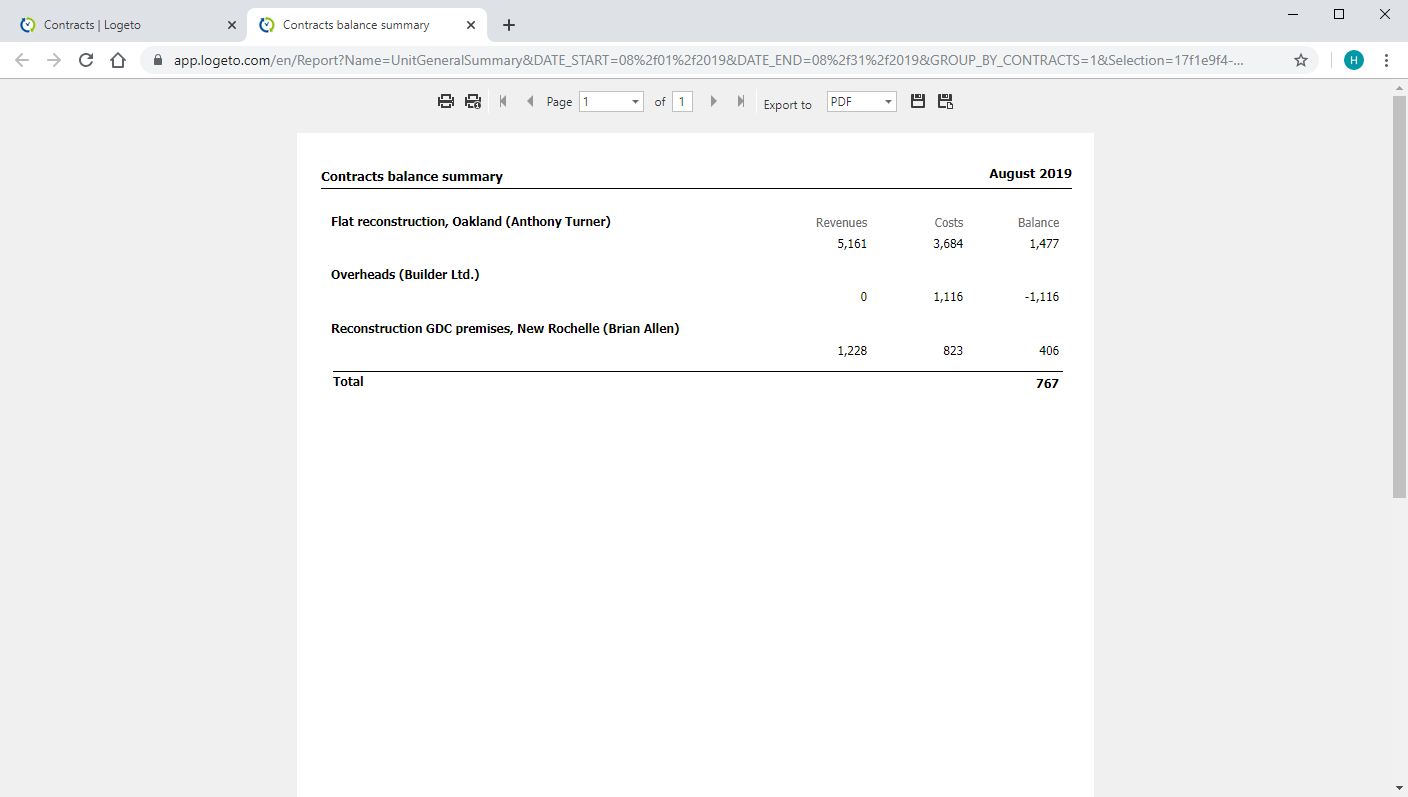Click revenue value 1,228

[852, 351]
